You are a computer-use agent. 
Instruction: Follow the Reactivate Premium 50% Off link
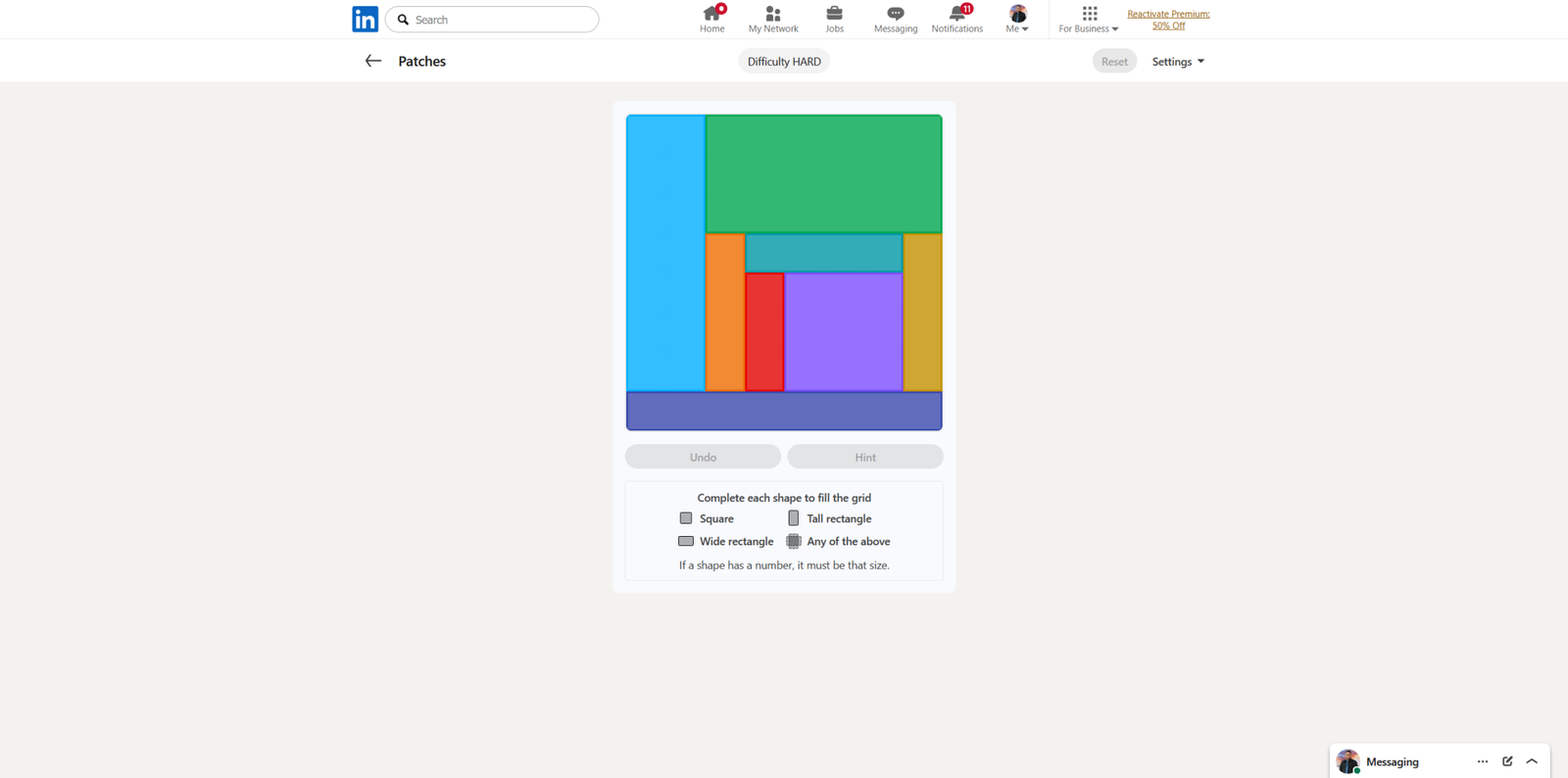pos(1168,20)
